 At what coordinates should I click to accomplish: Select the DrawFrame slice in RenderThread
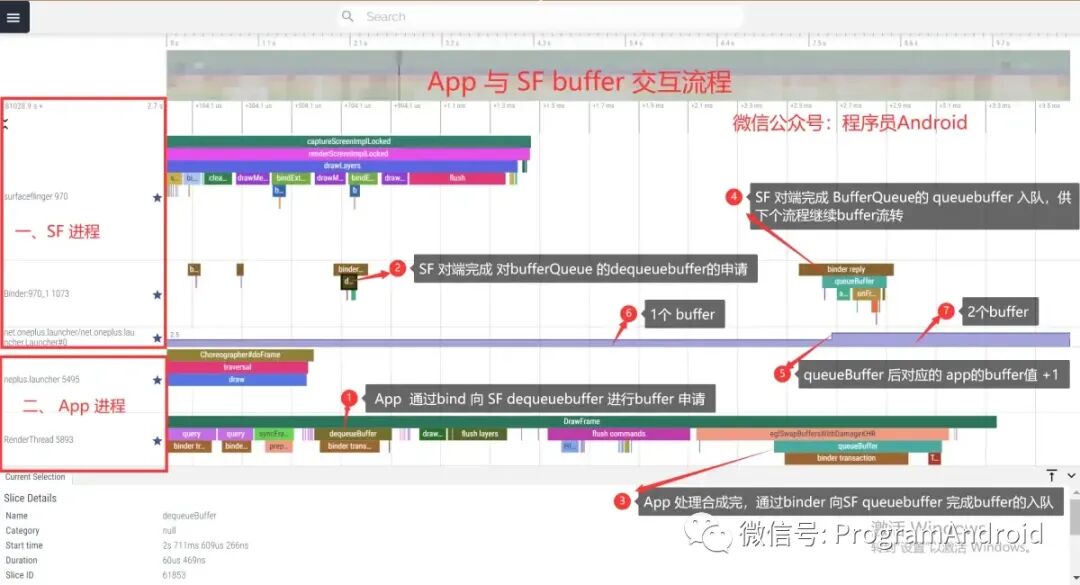[582, 422]
